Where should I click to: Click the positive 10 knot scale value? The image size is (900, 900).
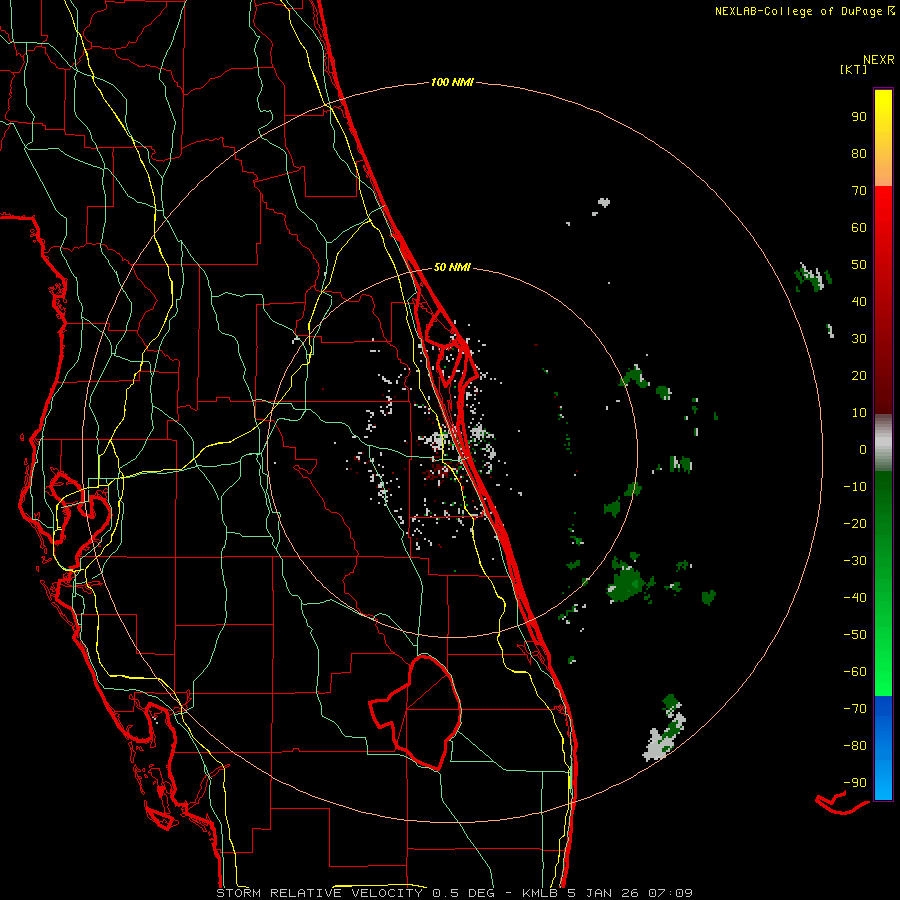point(859,413)
